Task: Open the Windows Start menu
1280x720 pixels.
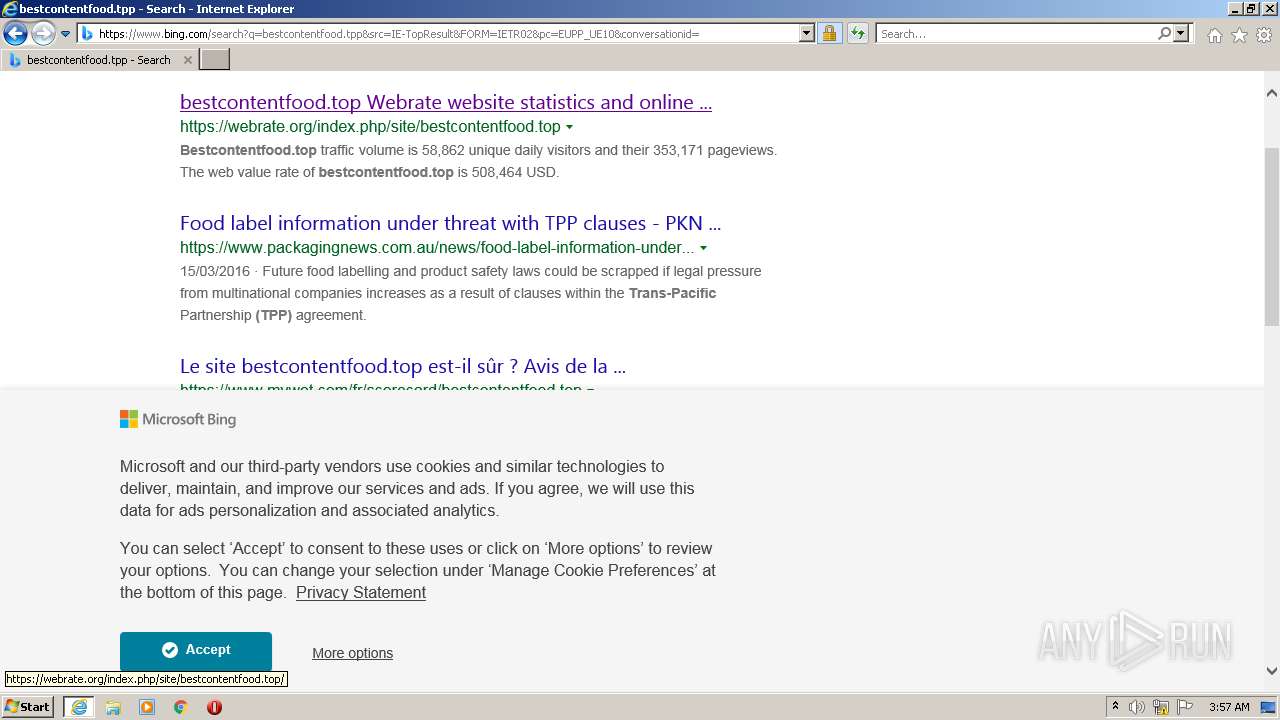Action: click(x=28, y=707)
